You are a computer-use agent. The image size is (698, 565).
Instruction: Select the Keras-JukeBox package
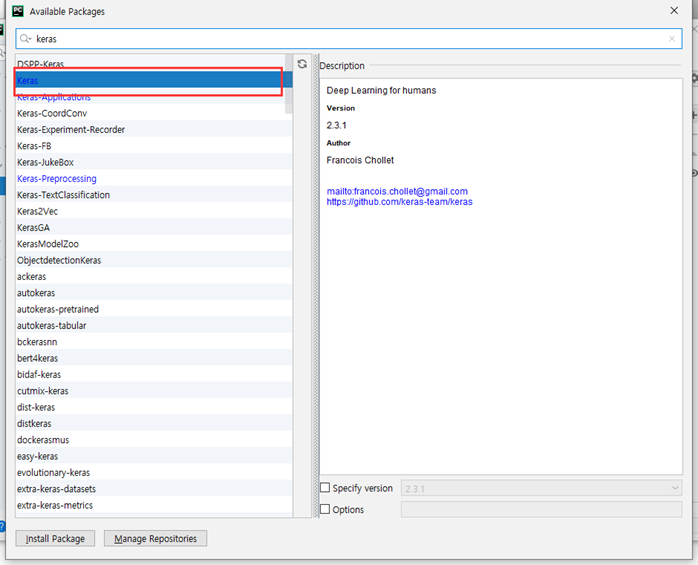[x=154, y=162]
